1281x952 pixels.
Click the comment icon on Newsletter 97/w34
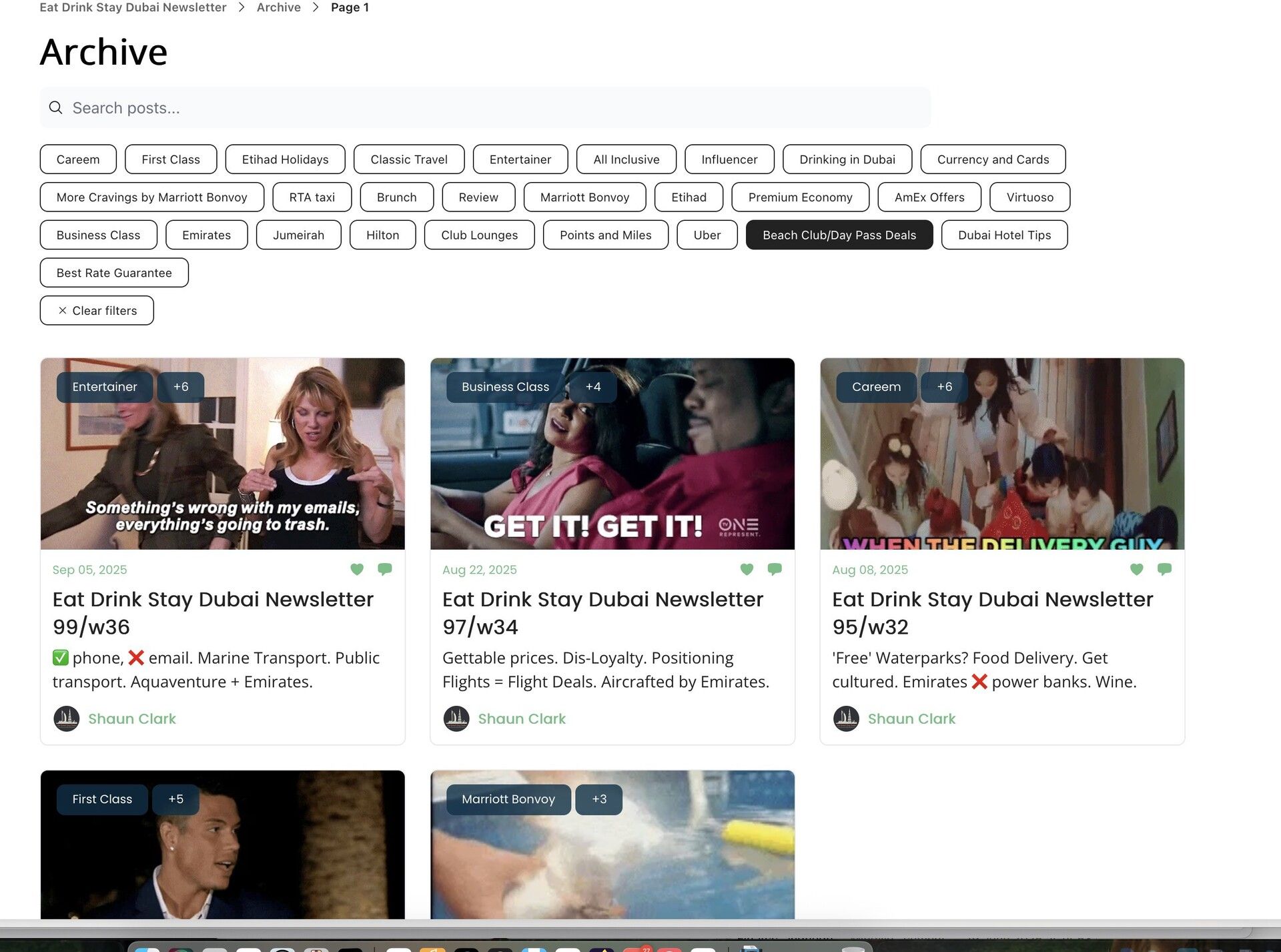[775, 569]
